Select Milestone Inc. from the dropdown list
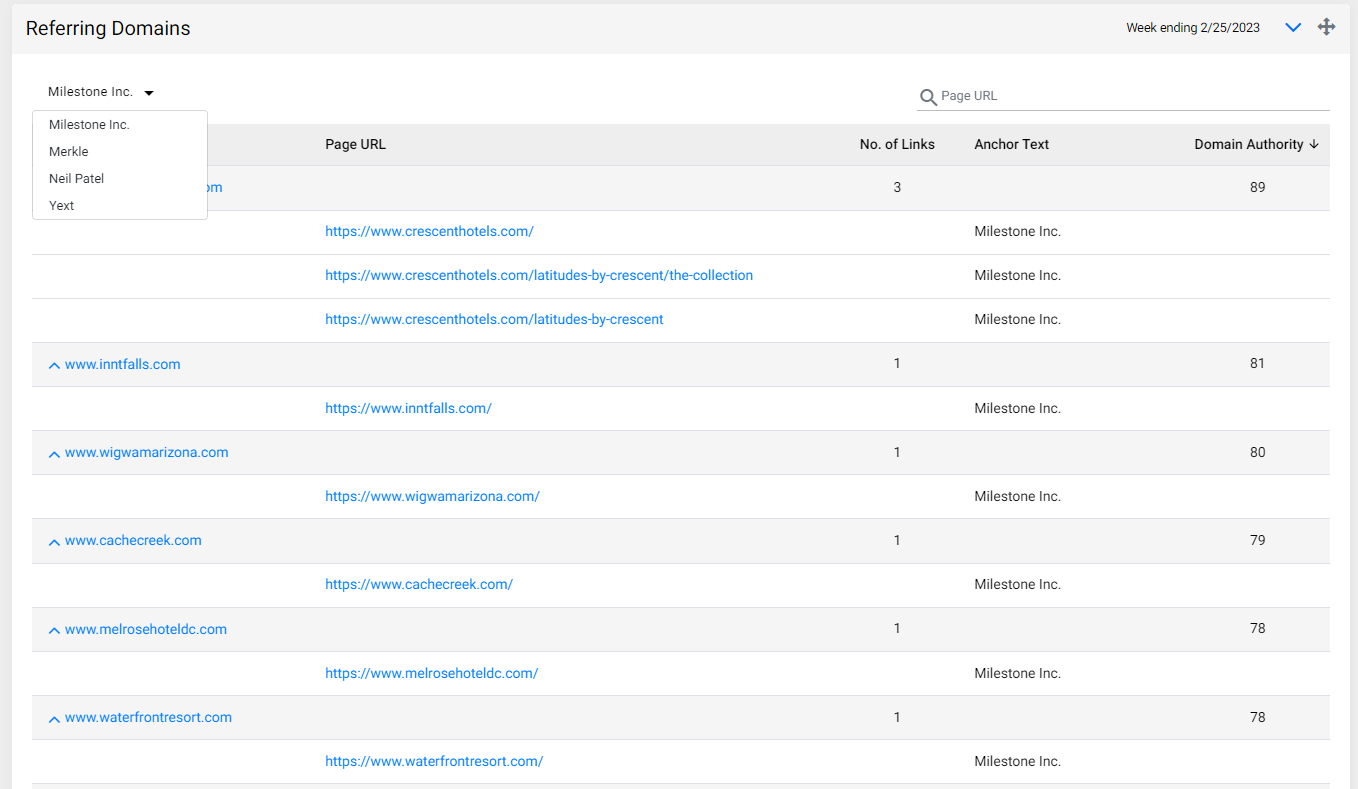Viewport: 1358px width, 789px height. click(x=120, y=125)
